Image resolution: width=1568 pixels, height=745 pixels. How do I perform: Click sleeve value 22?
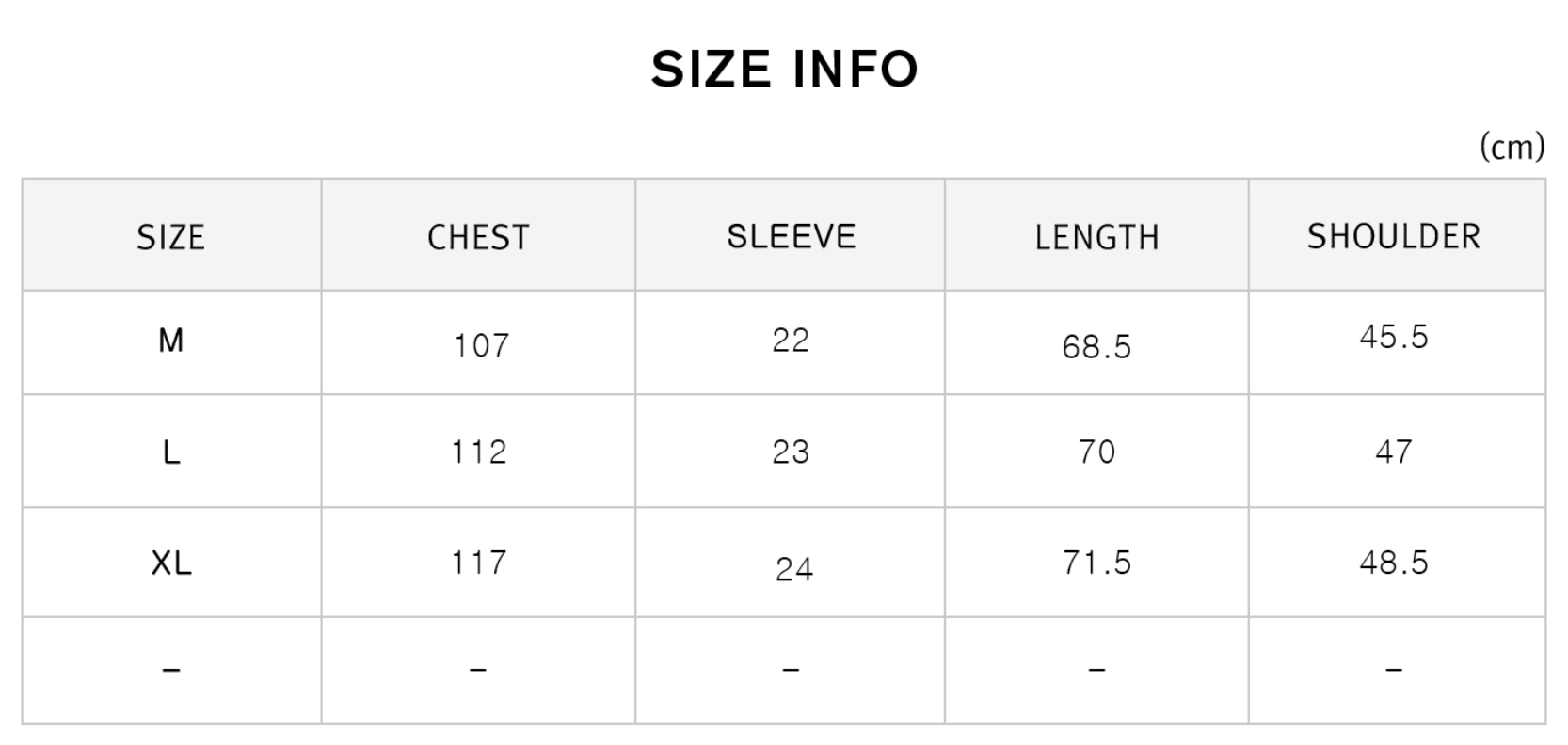tap(791, 340)
